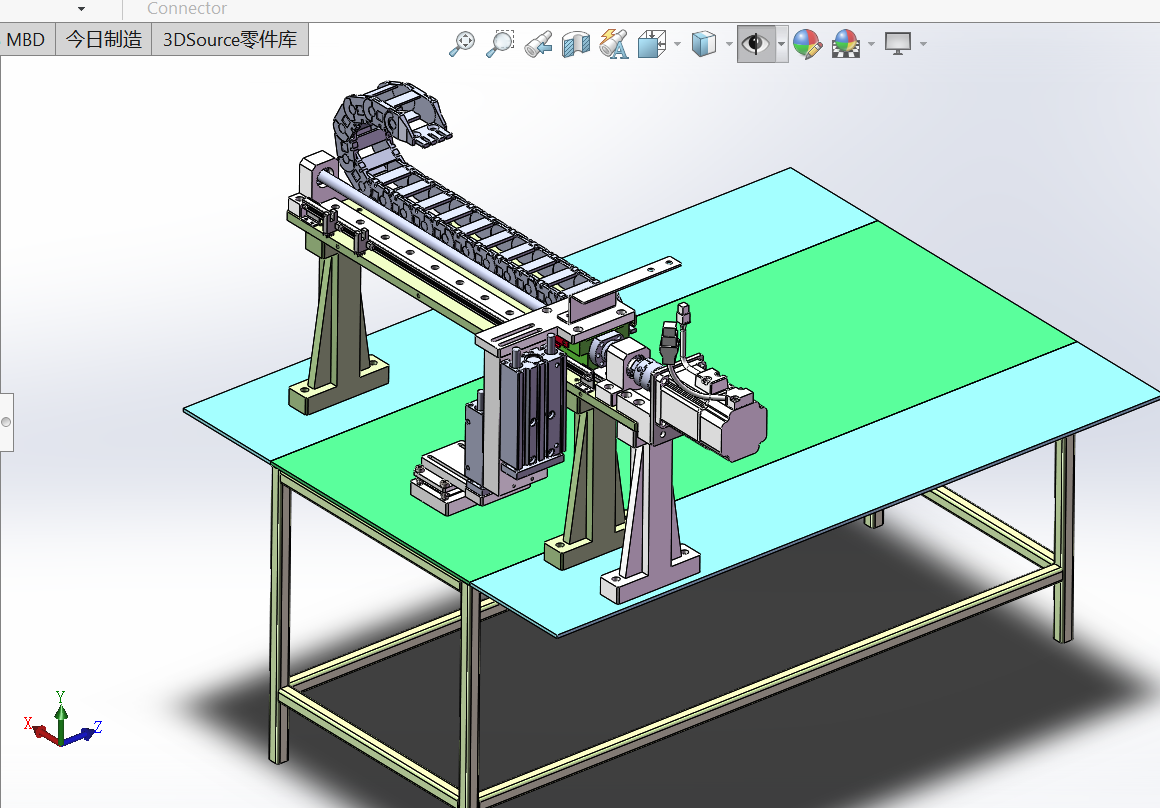Click the red X axis of the triad

(41, 731)
